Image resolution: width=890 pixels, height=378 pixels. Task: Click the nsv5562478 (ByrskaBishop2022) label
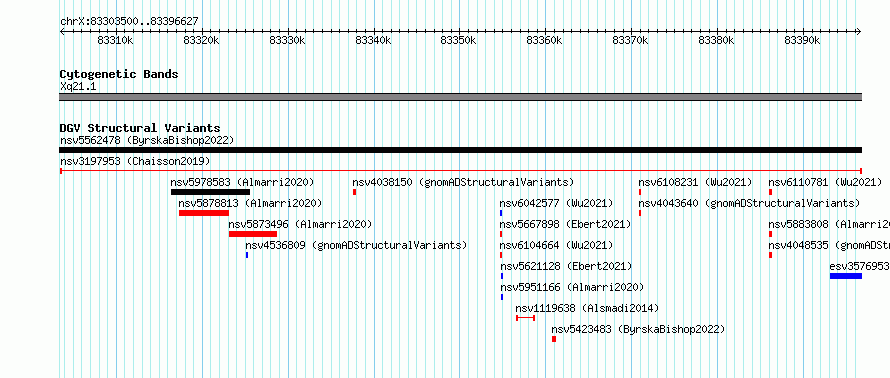147,140
